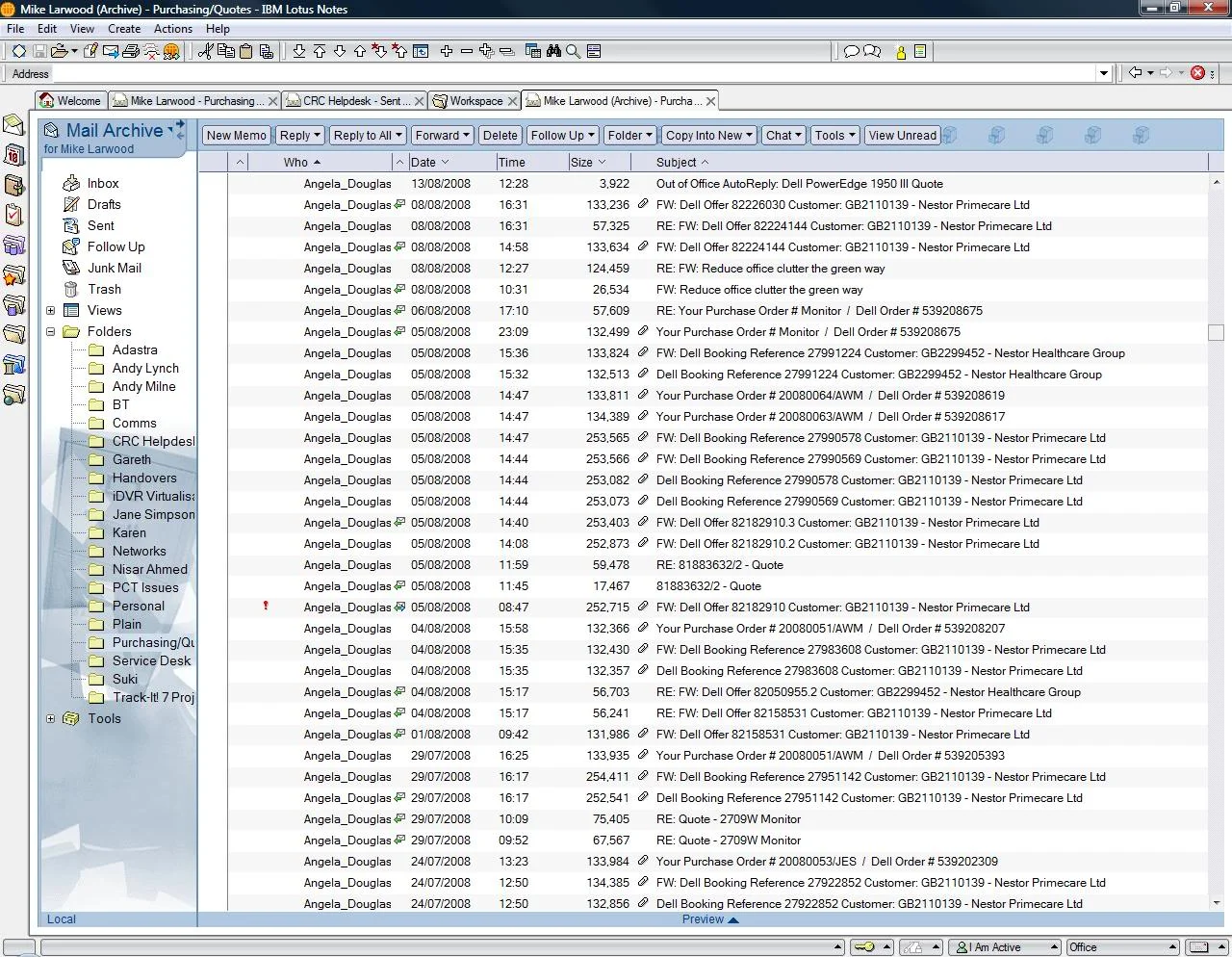
Task: Click the Collapse minus toolbar icon
Action: point(467,51)
